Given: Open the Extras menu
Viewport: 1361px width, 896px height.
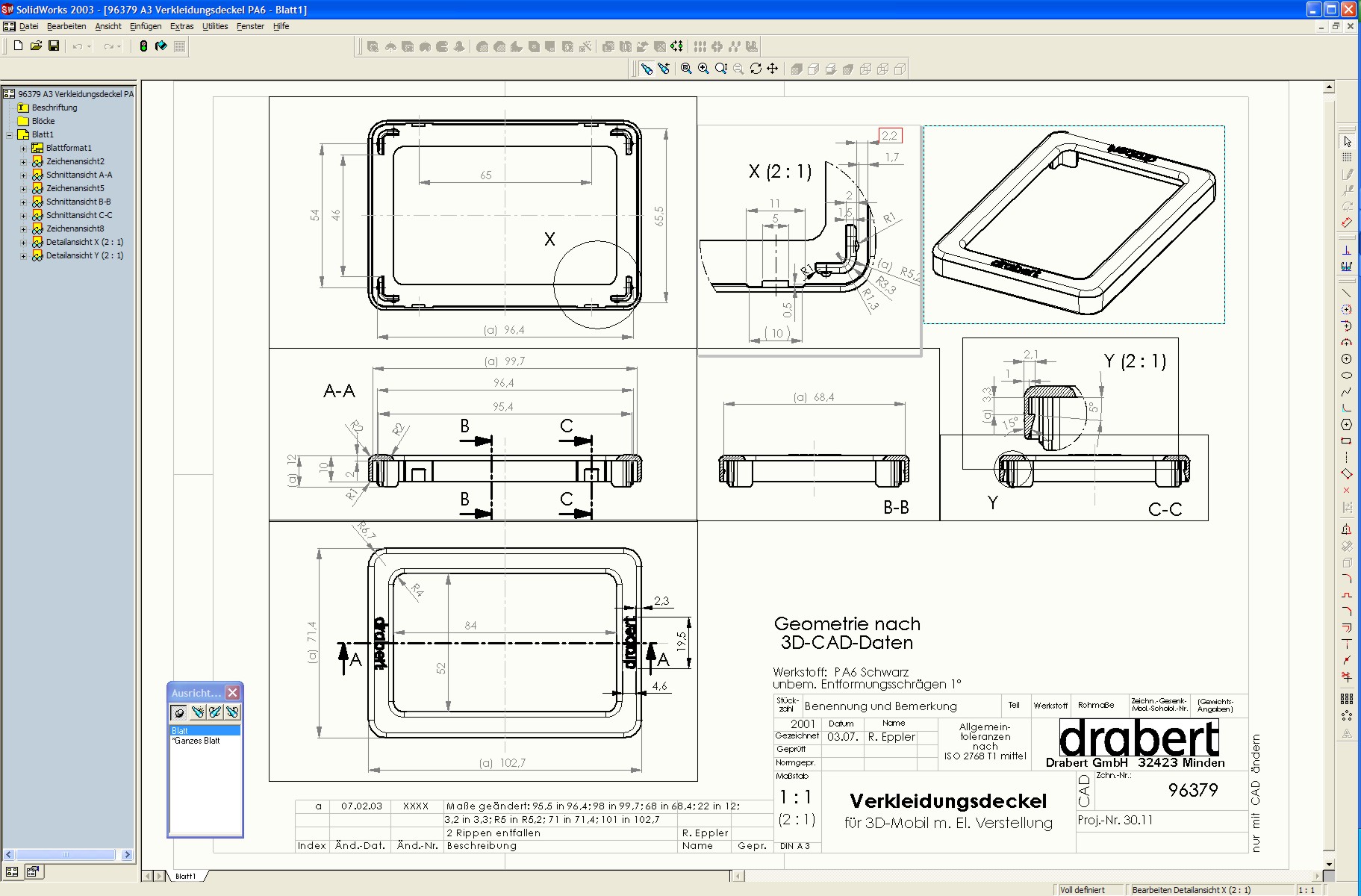Looking at the screenshot, I should coord(181,26).
